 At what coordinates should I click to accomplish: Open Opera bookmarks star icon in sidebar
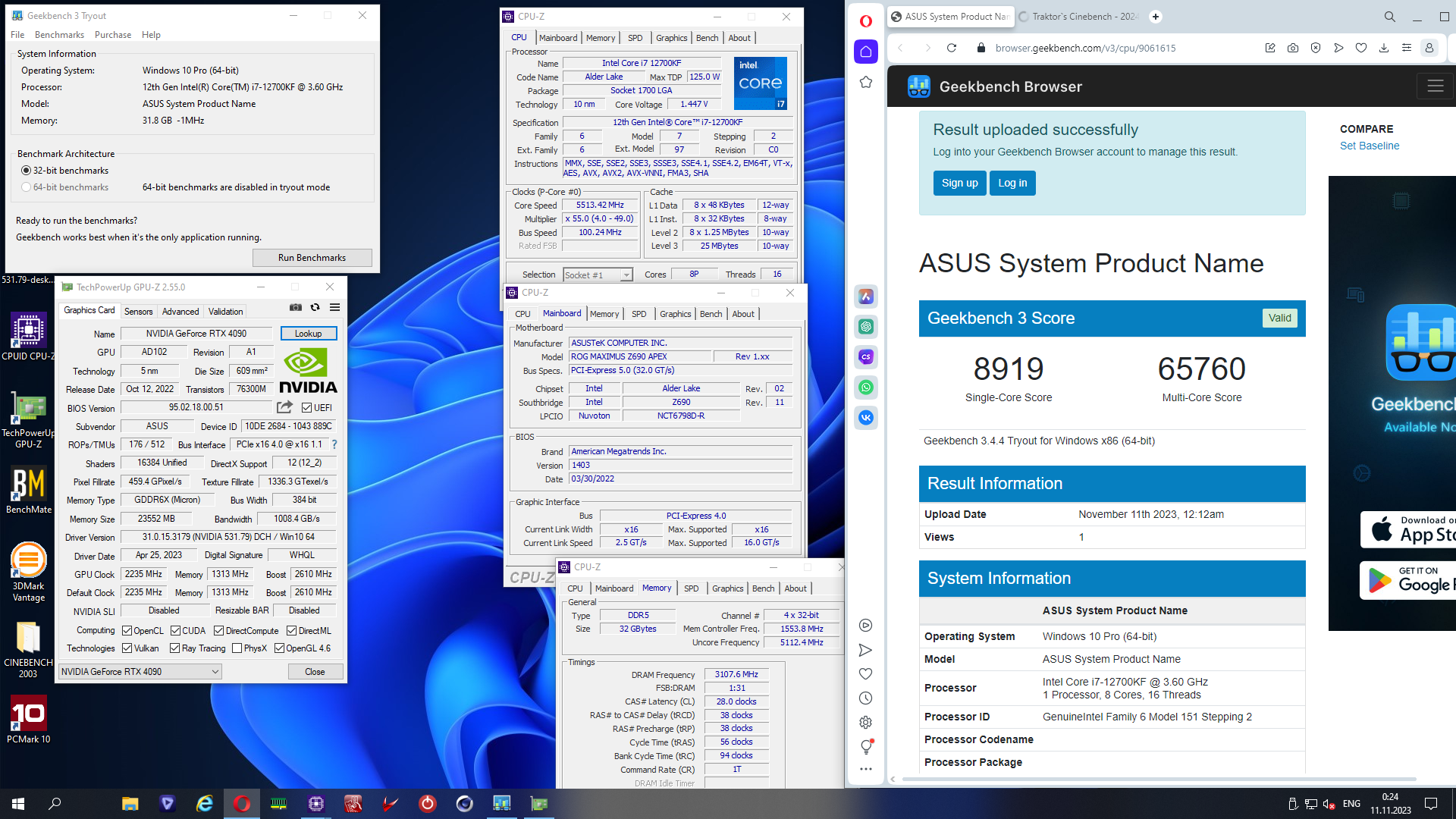click(x=866, y=82)
